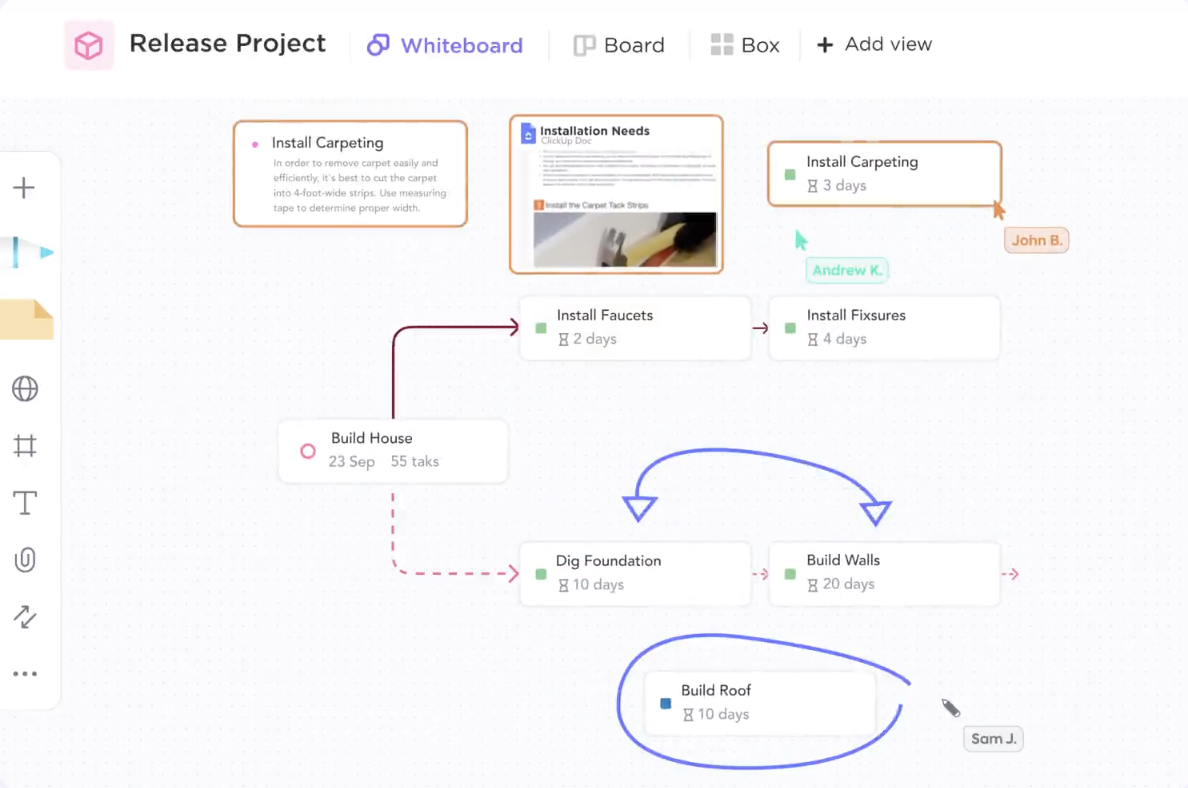The image size is (1188, 788).
Task: Select the connector arrow tool
Action: (25, 617)
